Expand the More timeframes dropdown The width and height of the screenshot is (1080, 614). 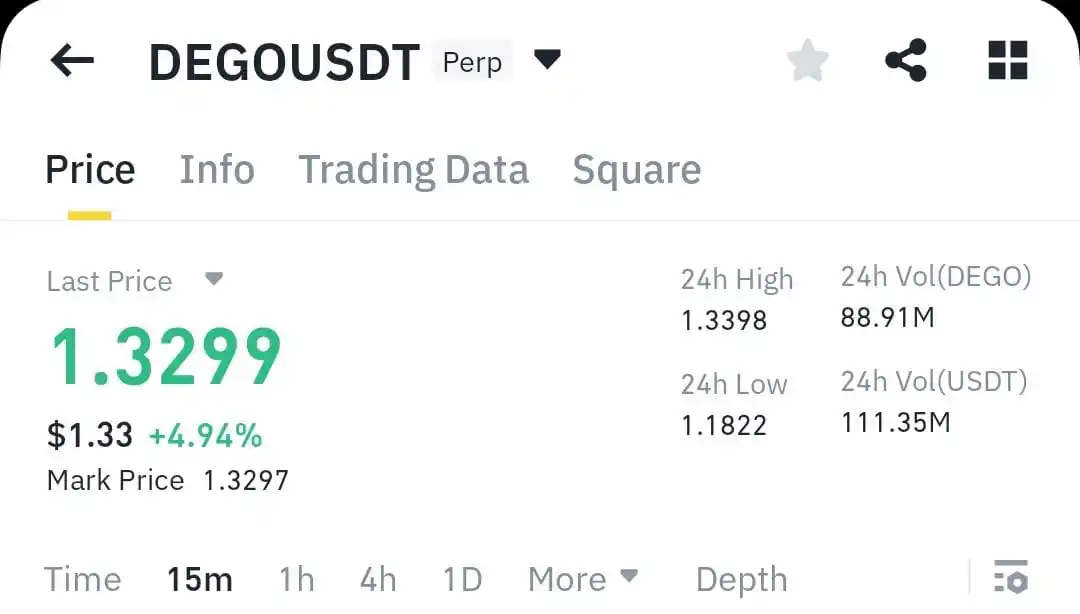coord(583,578)
